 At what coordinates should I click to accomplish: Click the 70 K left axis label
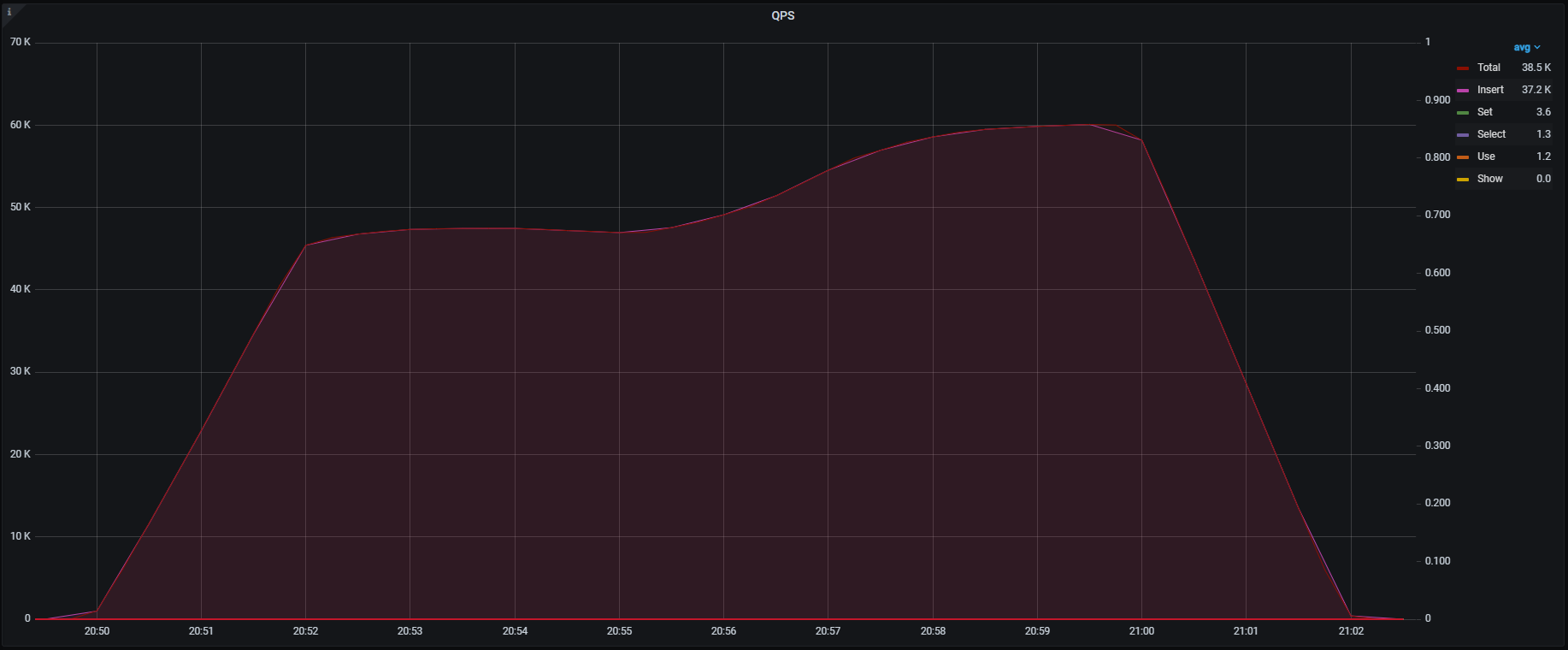21,42
